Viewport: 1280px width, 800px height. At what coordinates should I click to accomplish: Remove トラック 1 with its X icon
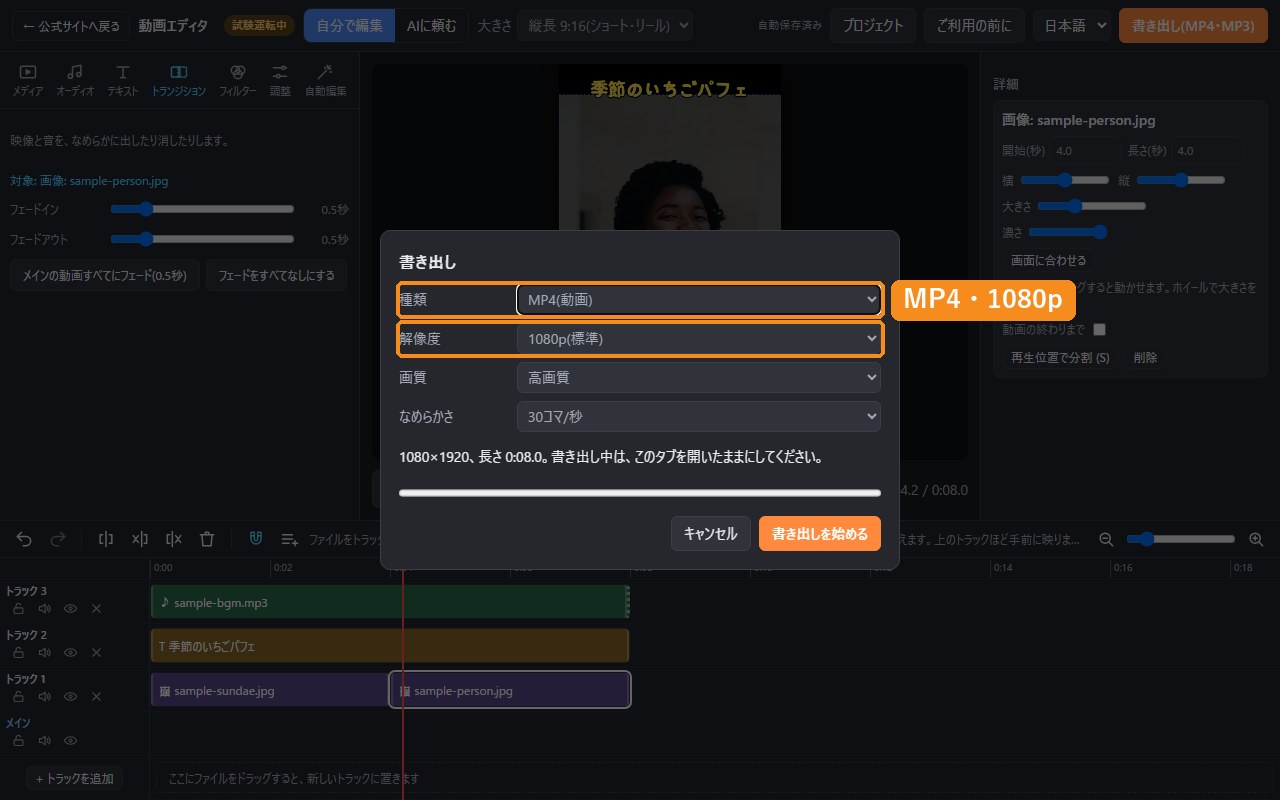click(97, 696)
